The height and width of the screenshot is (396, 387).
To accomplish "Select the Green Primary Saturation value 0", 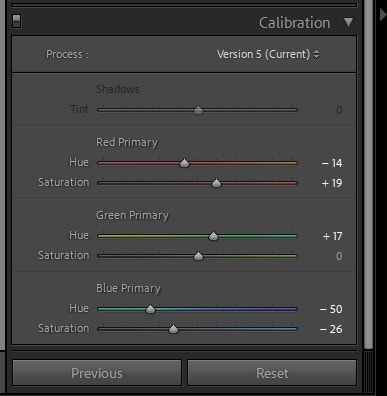I will 339,256.
